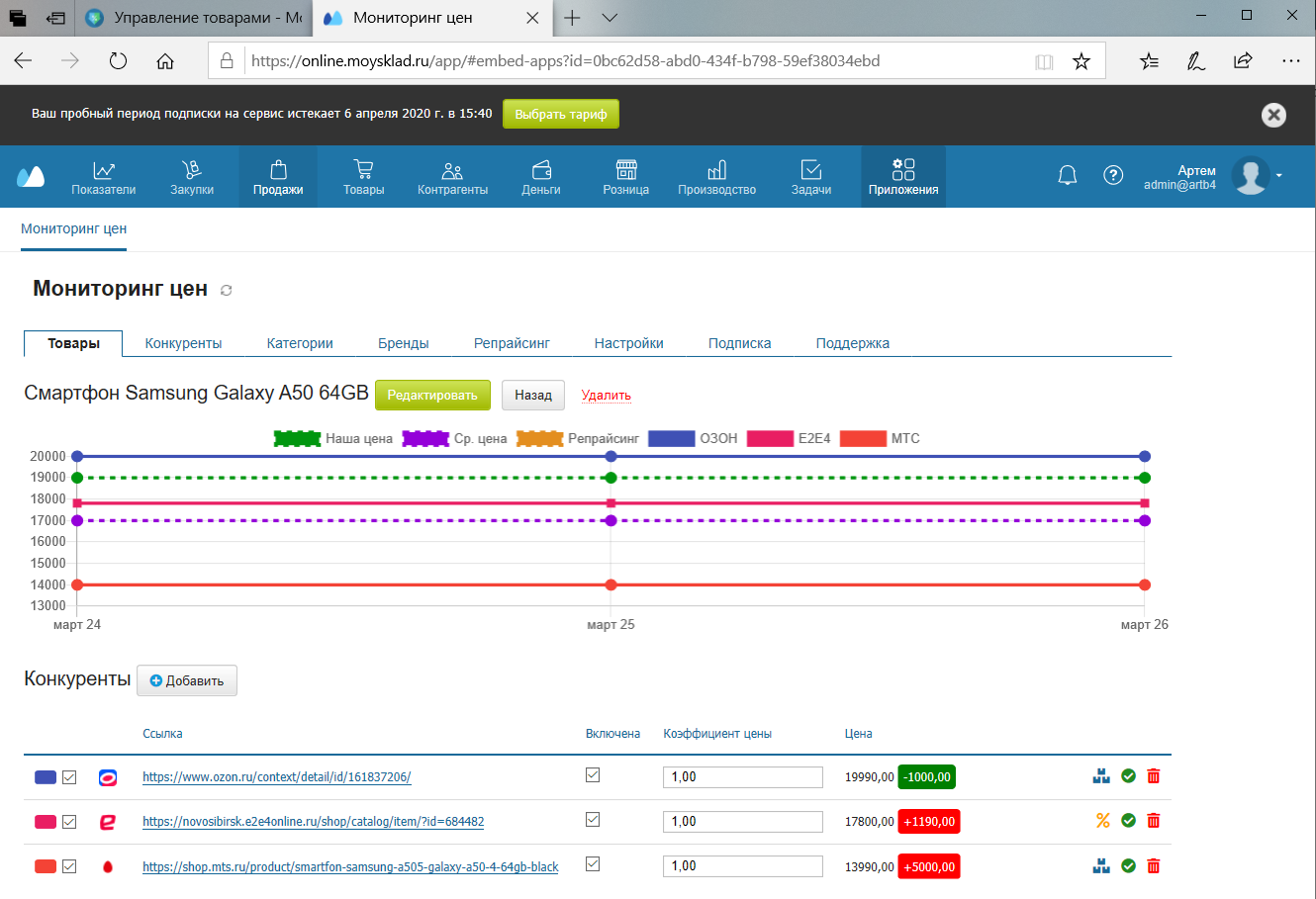Viewport: 1316px width, 899px height.
Task: Select the Товары tab in price monitoring
Action: pos(73,343)
